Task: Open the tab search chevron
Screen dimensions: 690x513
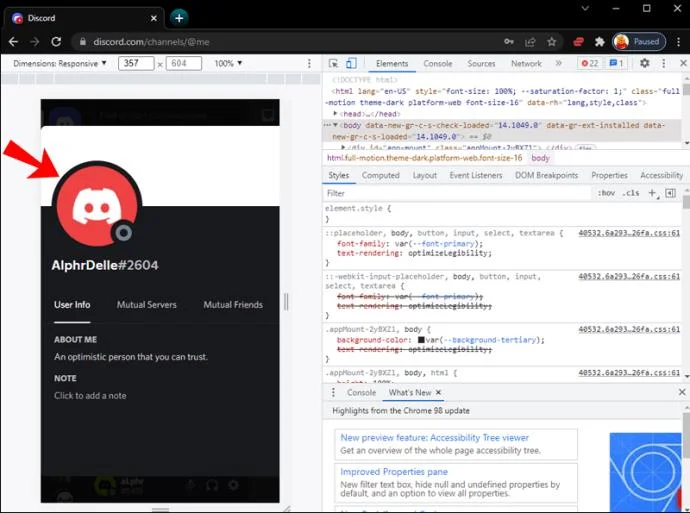Action: click(x=585, y=8)
